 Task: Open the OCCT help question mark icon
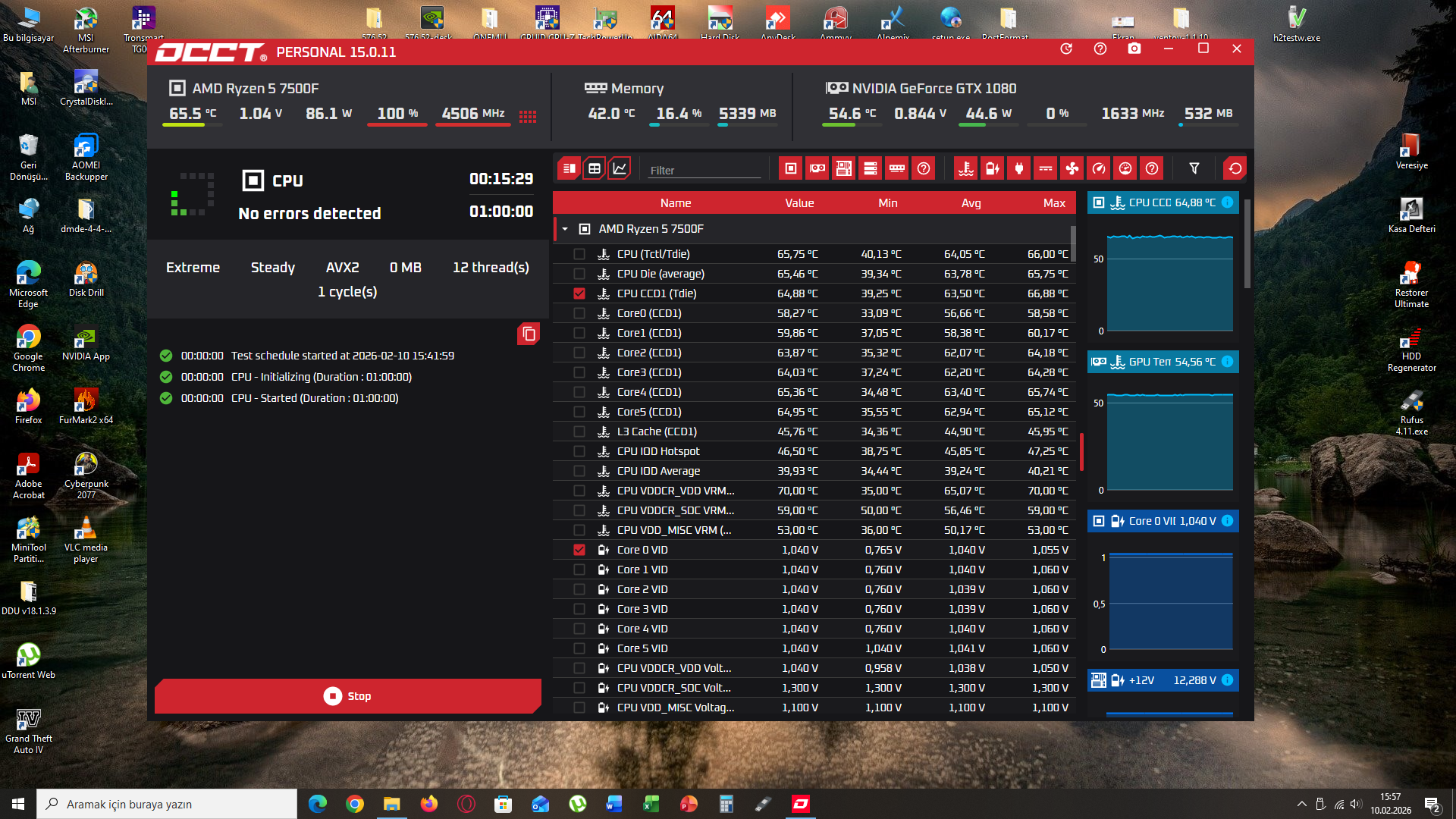point(1100,49)
